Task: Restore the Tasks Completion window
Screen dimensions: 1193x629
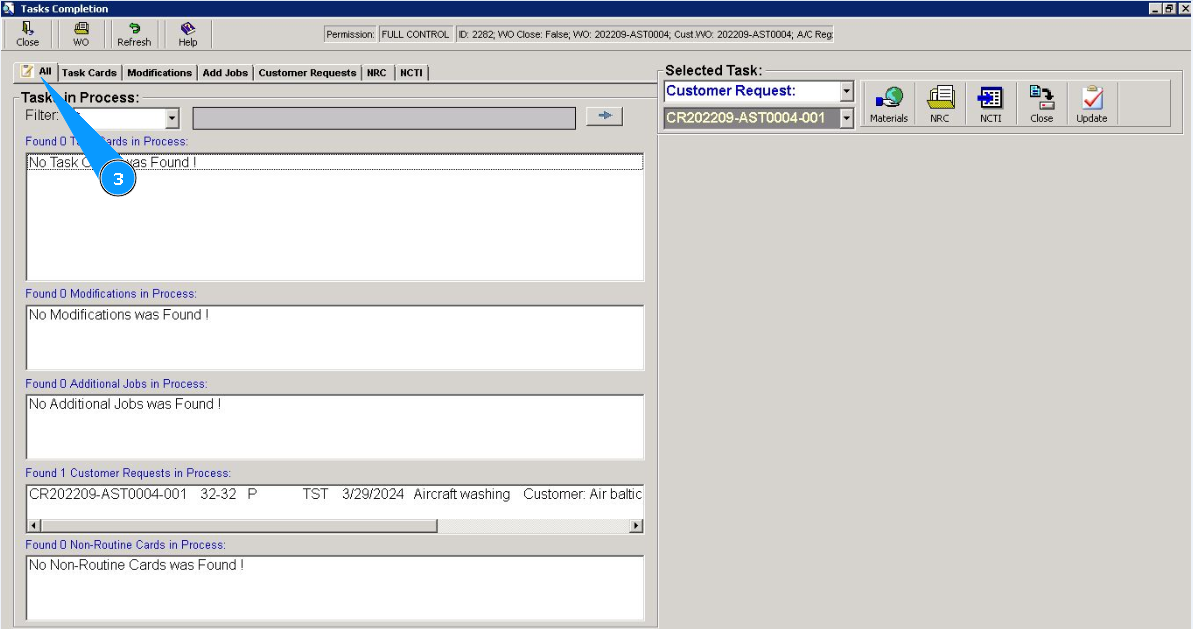Action: point(1169,8)
